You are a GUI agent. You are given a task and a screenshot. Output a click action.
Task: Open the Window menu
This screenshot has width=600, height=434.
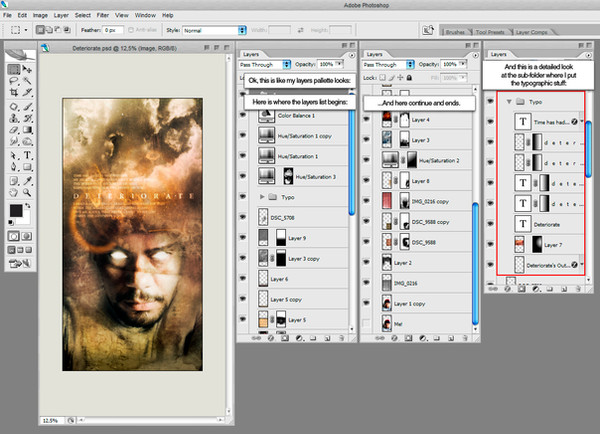[145, 15]
